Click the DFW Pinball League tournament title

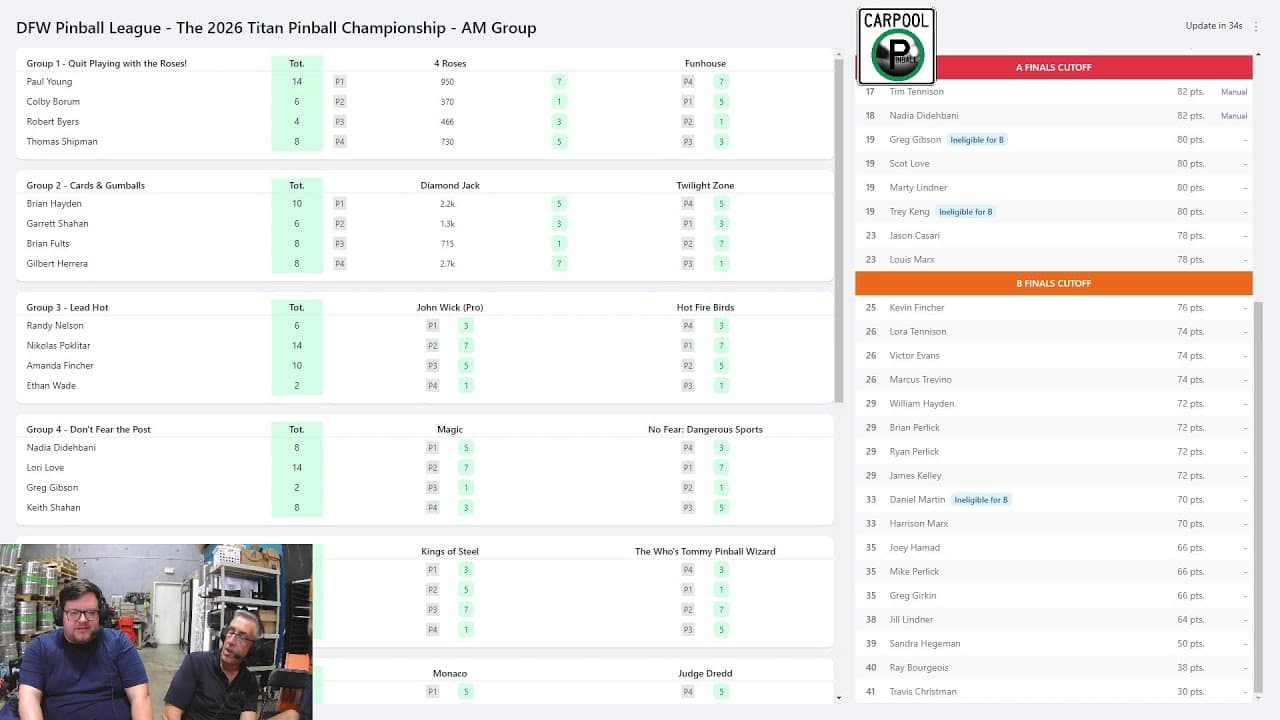click(x=276, y=28)
